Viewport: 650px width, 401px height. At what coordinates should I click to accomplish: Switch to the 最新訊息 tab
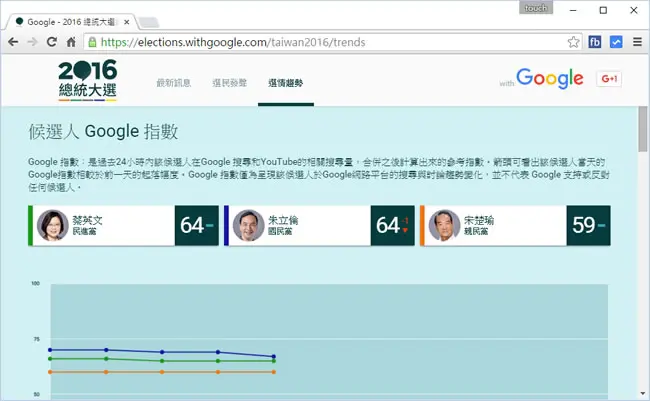point(174,83)
